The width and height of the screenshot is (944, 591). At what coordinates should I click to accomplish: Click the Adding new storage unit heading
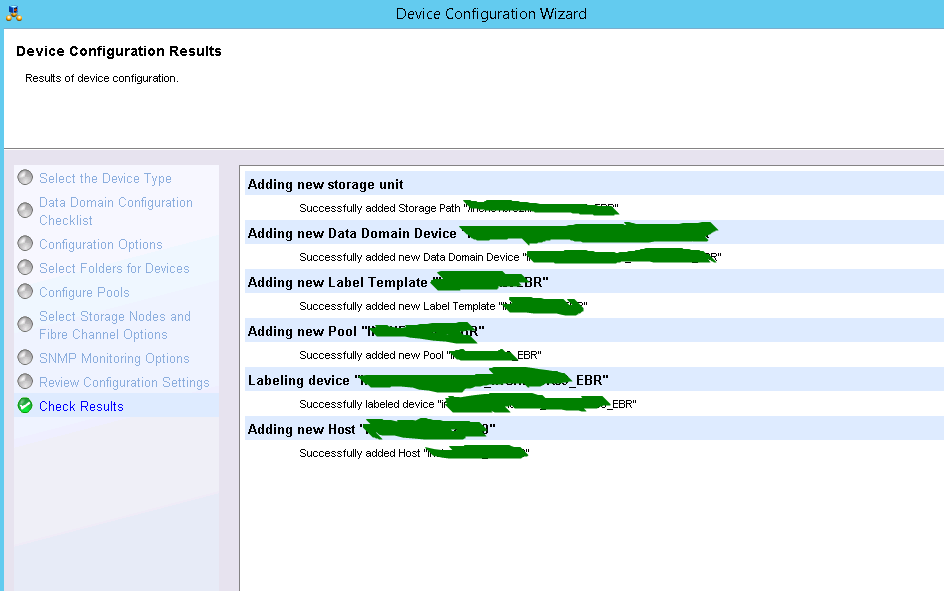click(325, 184)
